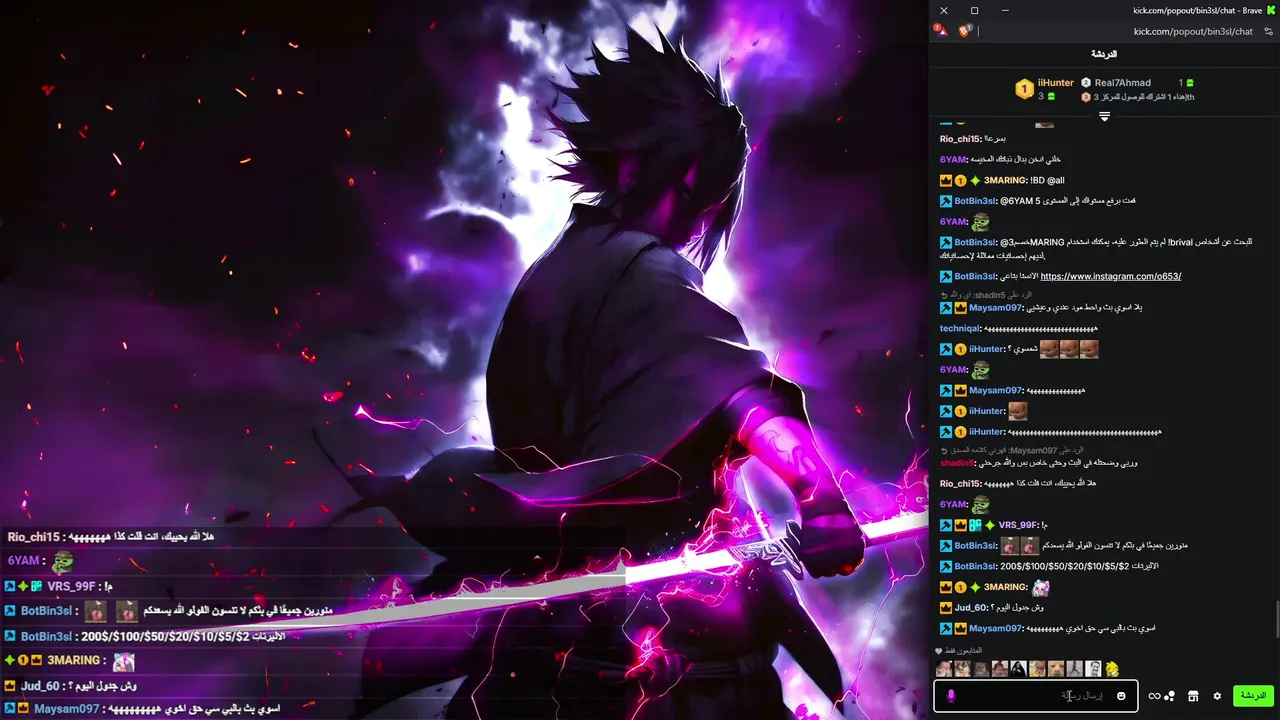Open Brave Rewards triangle icon
This screenshot has height=720, width=1280.
941,31
